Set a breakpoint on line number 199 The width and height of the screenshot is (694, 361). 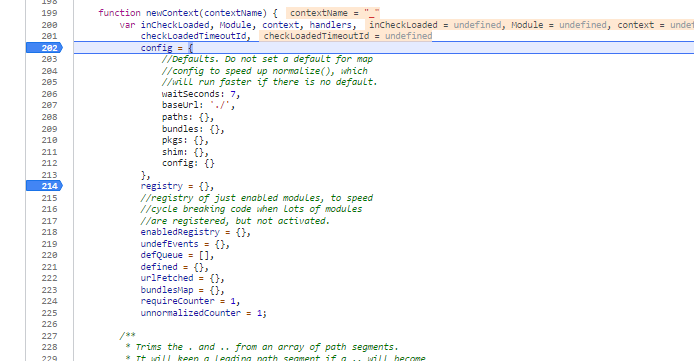pos(50,13)
